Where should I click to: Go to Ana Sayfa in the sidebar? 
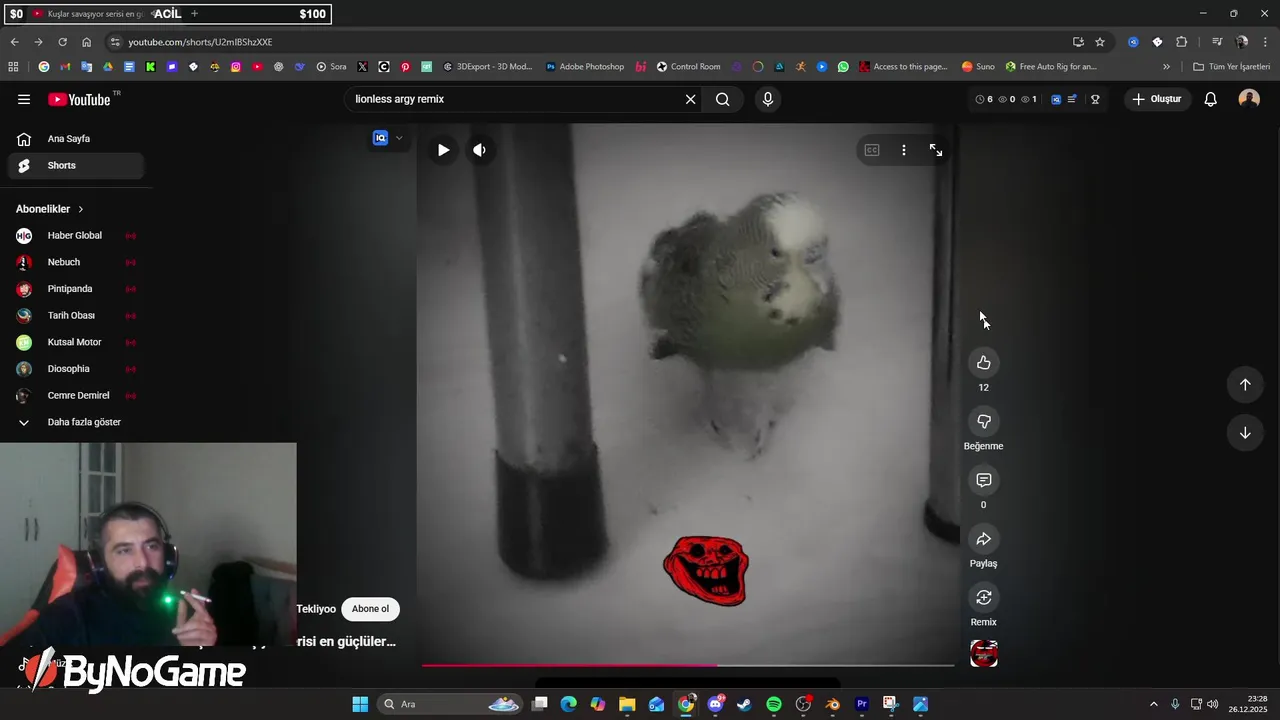tap(76, 139)
